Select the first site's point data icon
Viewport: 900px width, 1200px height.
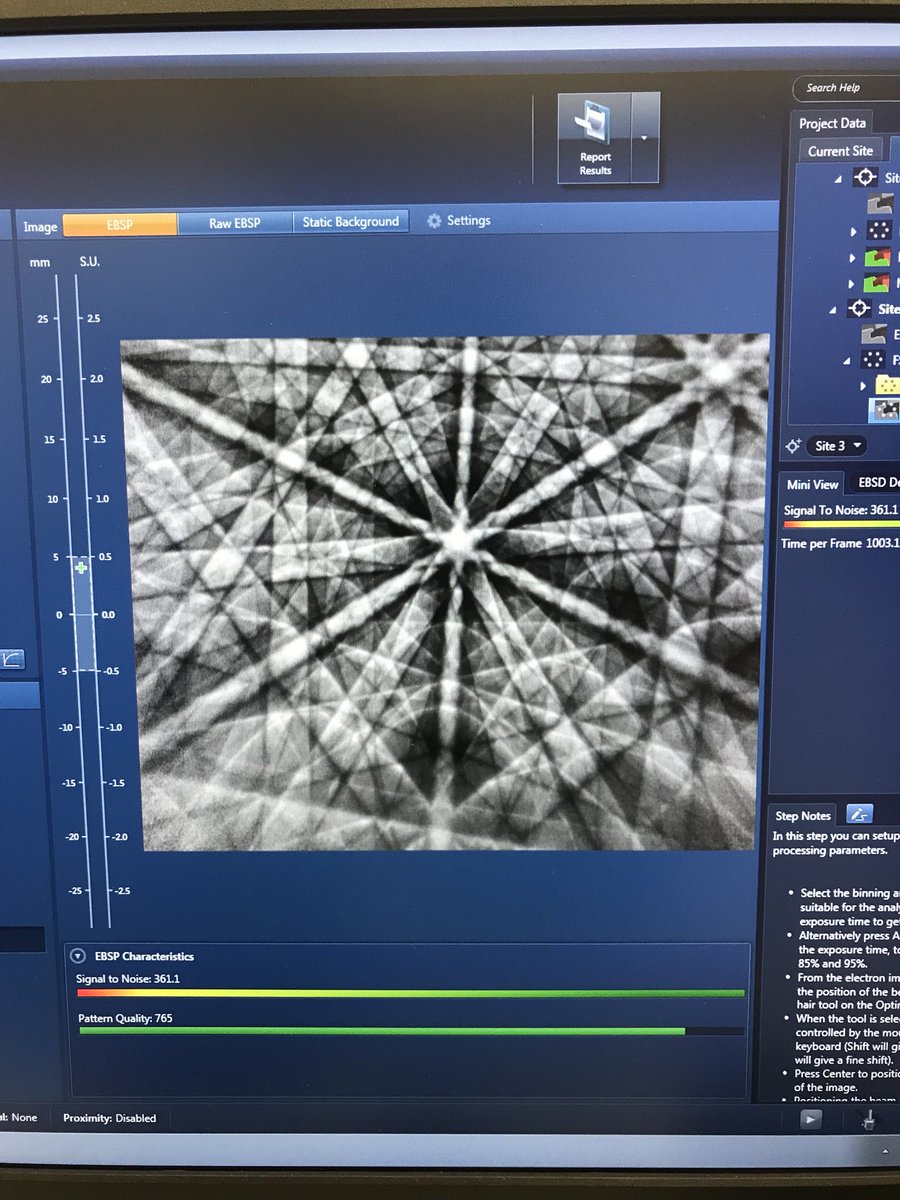pos(880,231)
